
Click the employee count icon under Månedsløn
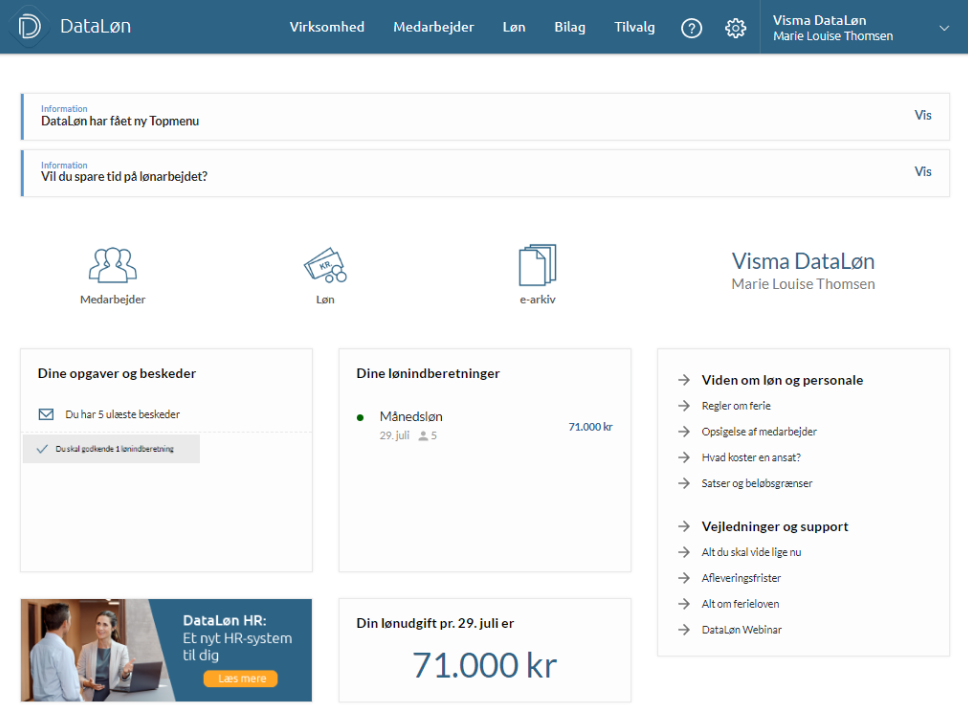point(424,436)
